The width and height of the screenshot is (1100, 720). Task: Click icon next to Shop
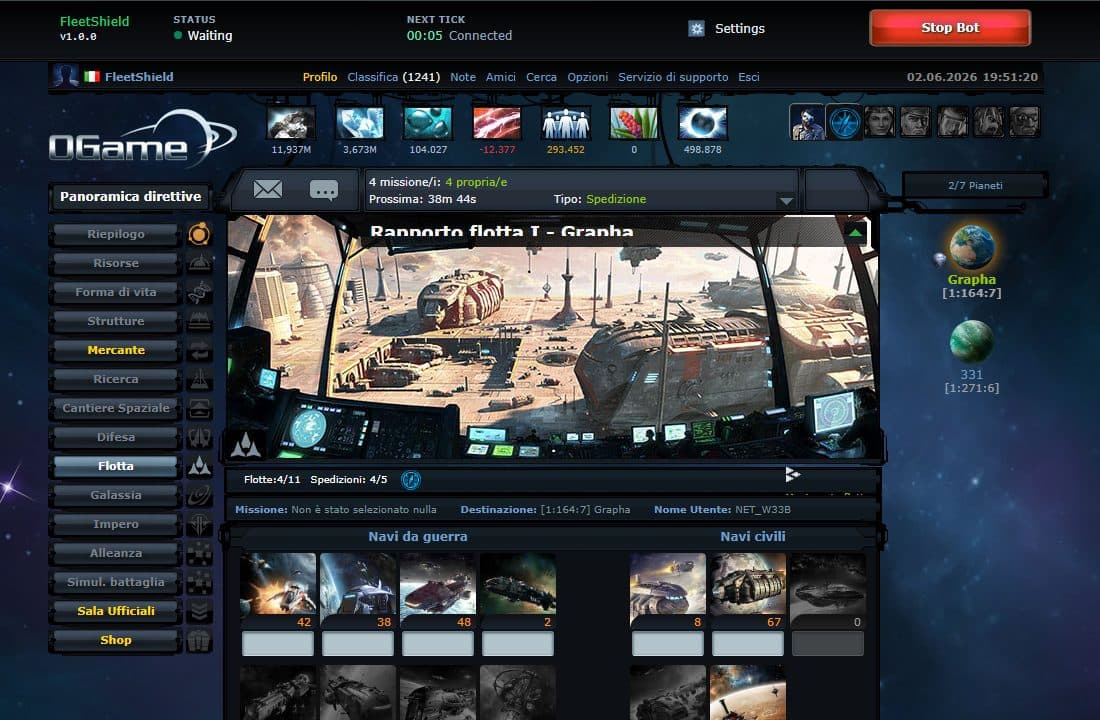point(199,640)
